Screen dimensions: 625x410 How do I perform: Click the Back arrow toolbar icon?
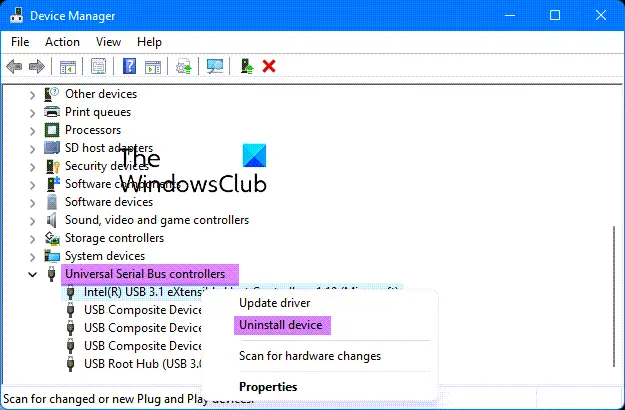click(x=14, y=67)
